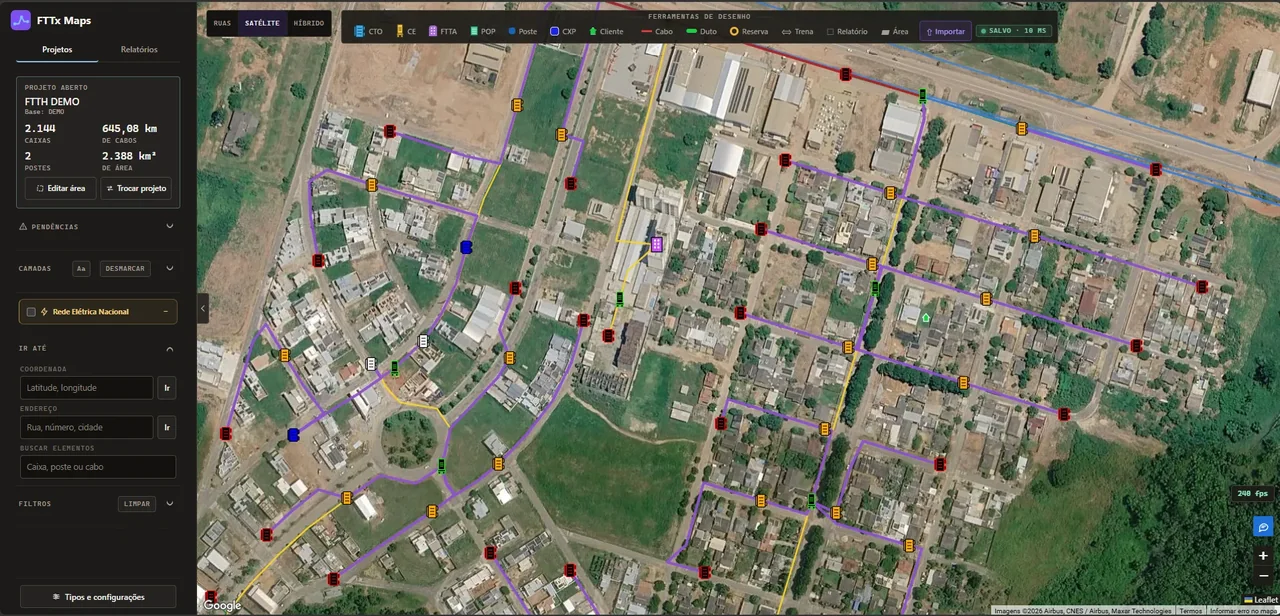This screenshot has height=616, width=1280.
Task: Click the purple FTTA marker on the map
Action: [x=656, y=244]
